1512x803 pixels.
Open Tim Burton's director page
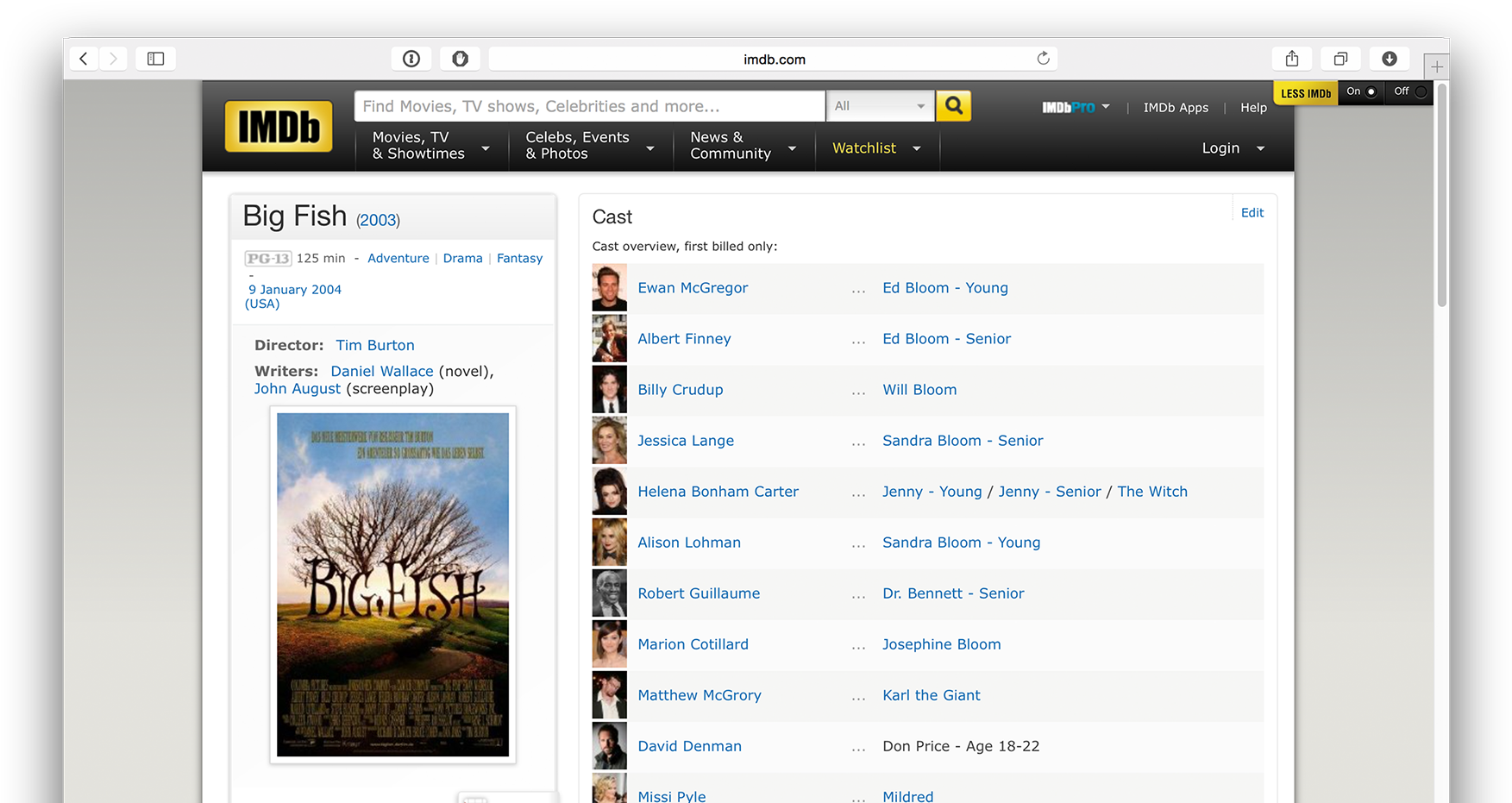click(374, 344)
